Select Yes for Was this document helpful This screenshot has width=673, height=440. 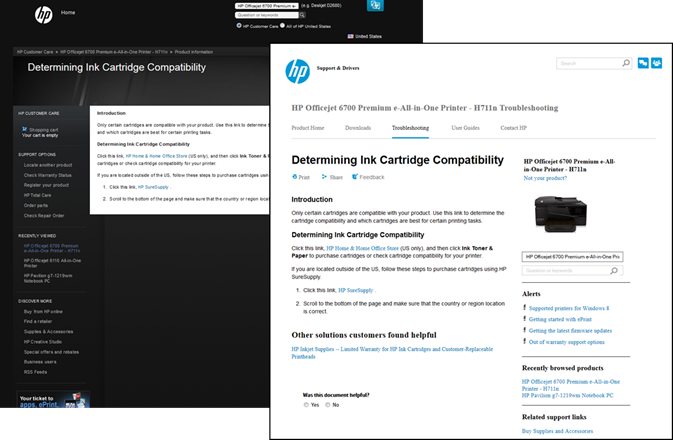(x=306, y=405)
